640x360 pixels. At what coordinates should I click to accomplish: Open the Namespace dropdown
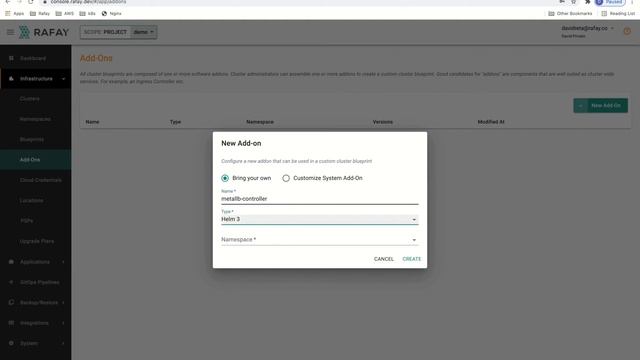click(x=320, y=240)
